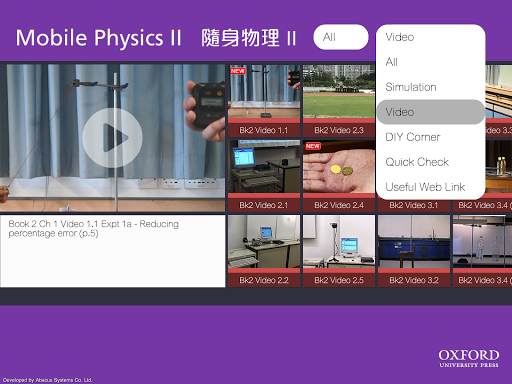
Task: Click the Bk2 Video 3.1 label
Action: [x=414, y=205]
